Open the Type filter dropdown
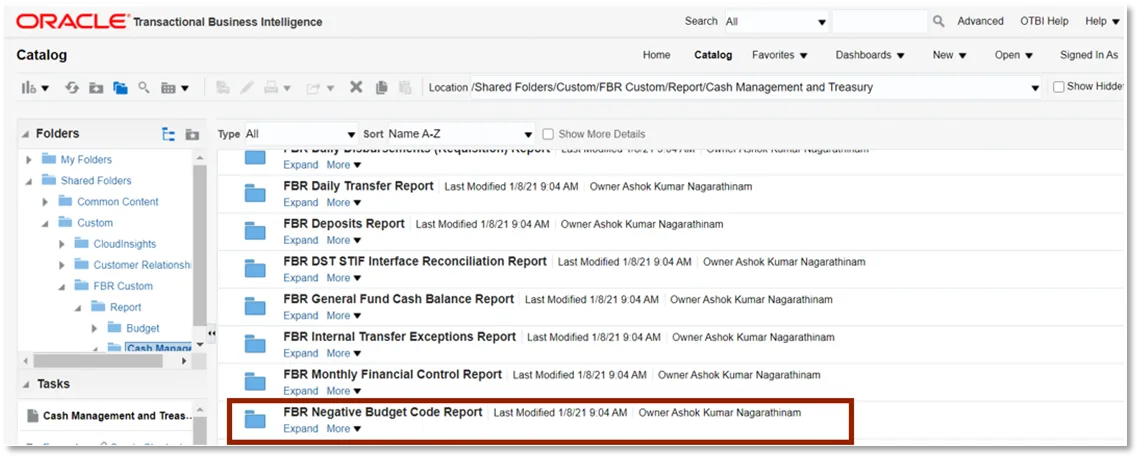Image resolution: width=1139 pixels, height=458 pixels. [300, 134]
